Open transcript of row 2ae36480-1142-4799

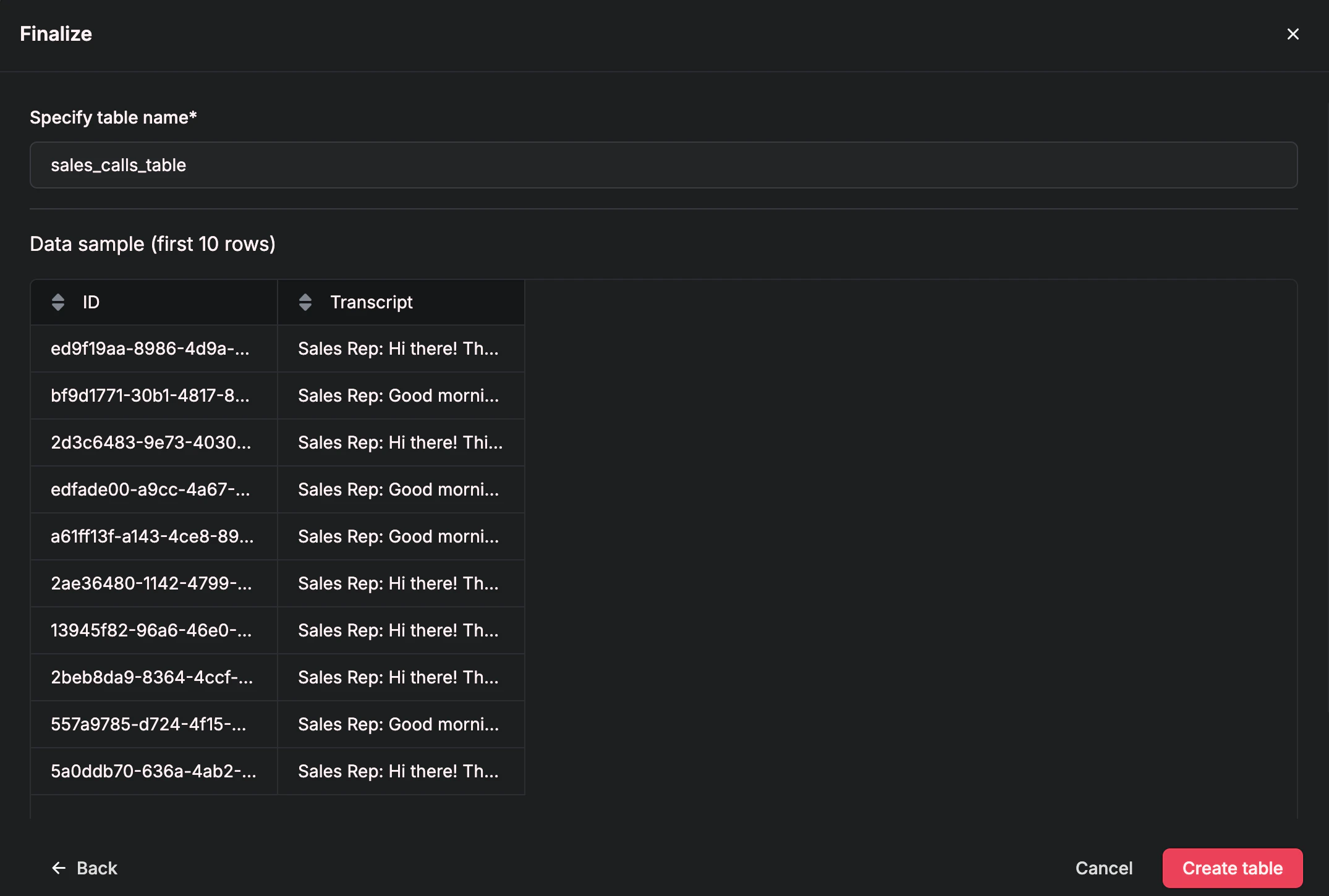pos(398,583)
